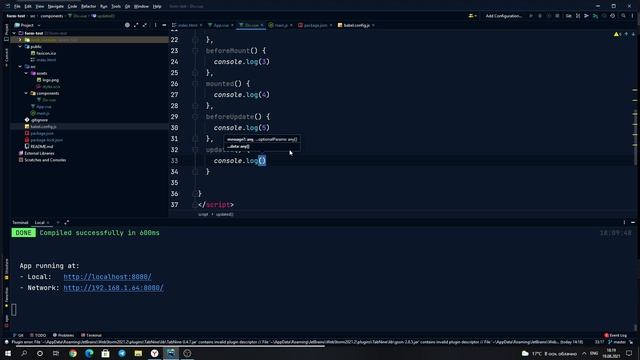This screenshot has width=640, height=360.
Task: Click the warnings indicator in editor corner
Action: [617, 34]
